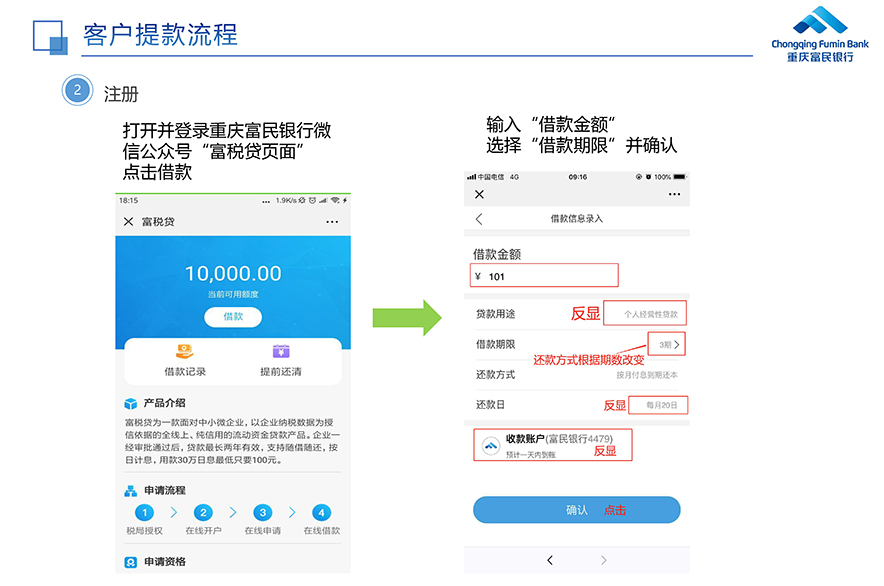Close the 富税贷 page with X

(129, 222)
